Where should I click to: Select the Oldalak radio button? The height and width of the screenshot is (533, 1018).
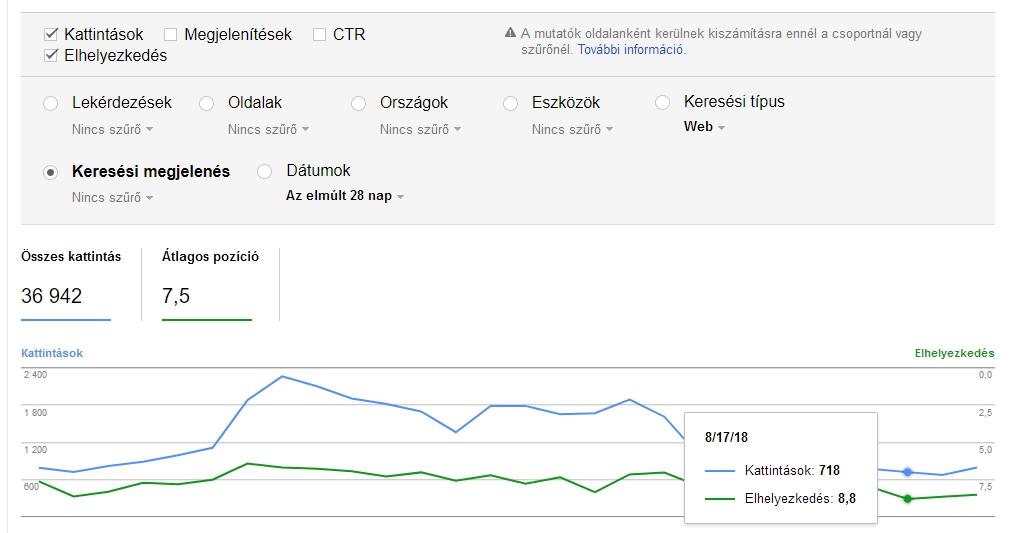(207, 103)
